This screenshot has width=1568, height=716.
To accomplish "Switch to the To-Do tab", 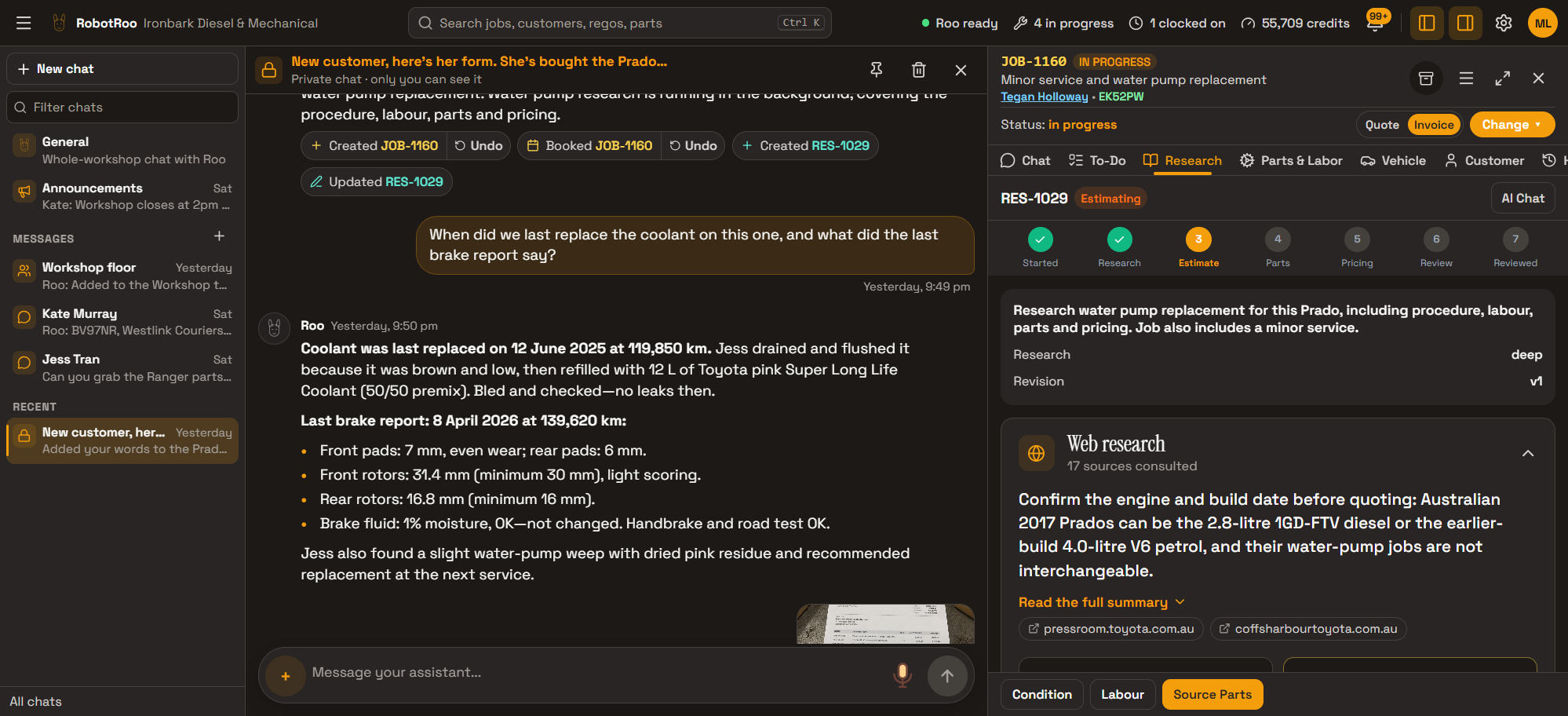I will [x=1097, y=160].
